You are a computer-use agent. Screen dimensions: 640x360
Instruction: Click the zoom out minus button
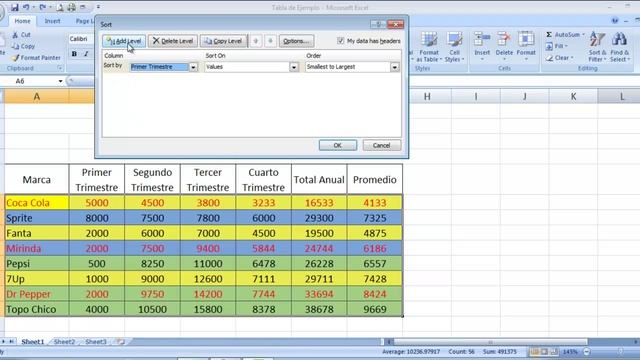[587, 351]
